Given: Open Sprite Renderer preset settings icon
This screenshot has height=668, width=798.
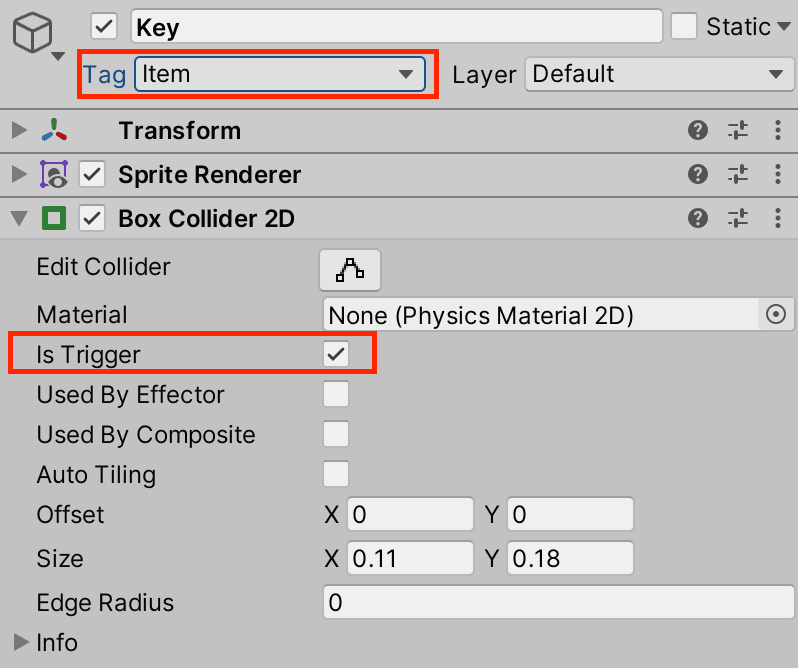Looking at the screenshot, I should [738, 174].
